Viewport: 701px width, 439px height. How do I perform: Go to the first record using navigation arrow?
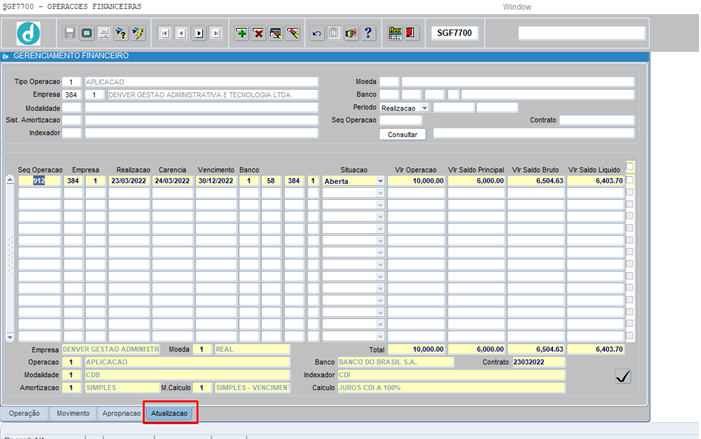[x=165, y=33]
